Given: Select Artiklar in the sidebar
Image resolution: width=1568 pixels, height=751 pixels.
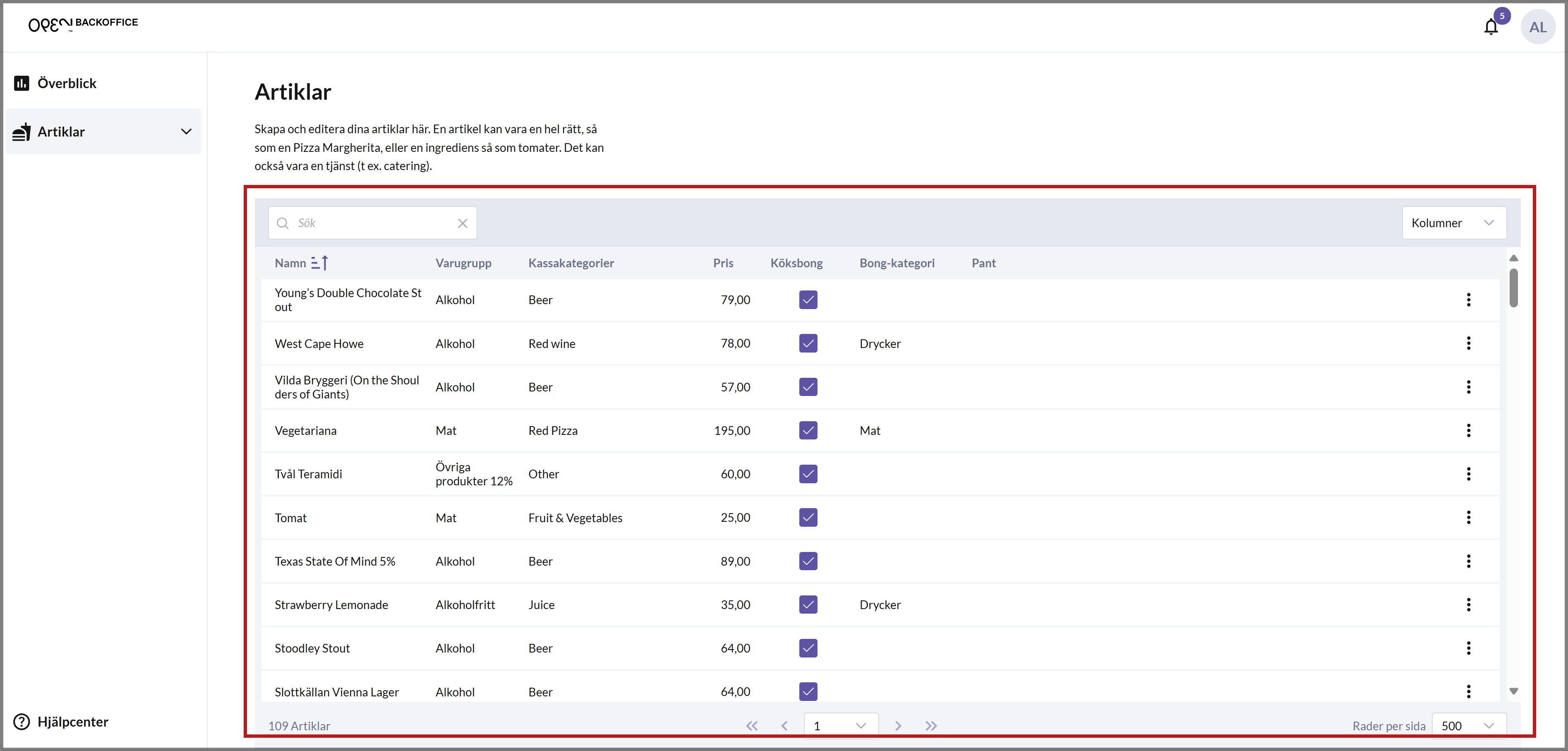Looking at the screenshot, I should coord(103,132).
